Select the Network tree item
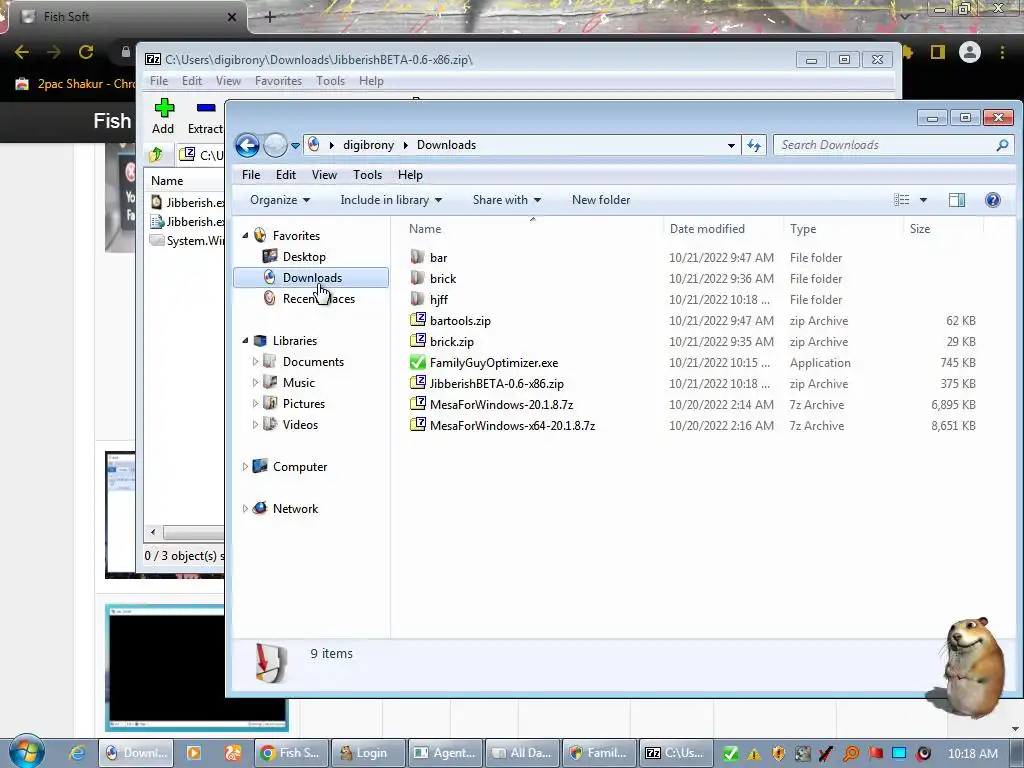The image size is (1024, 768). click(295, 508)
